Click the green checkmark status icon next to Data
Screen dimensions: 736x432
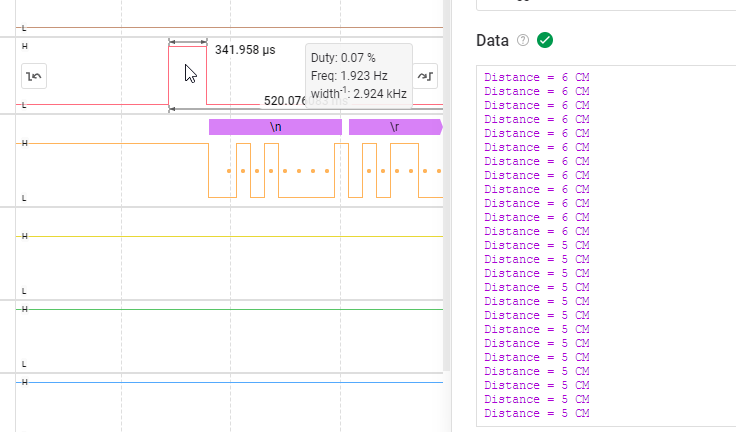[545, 40]
